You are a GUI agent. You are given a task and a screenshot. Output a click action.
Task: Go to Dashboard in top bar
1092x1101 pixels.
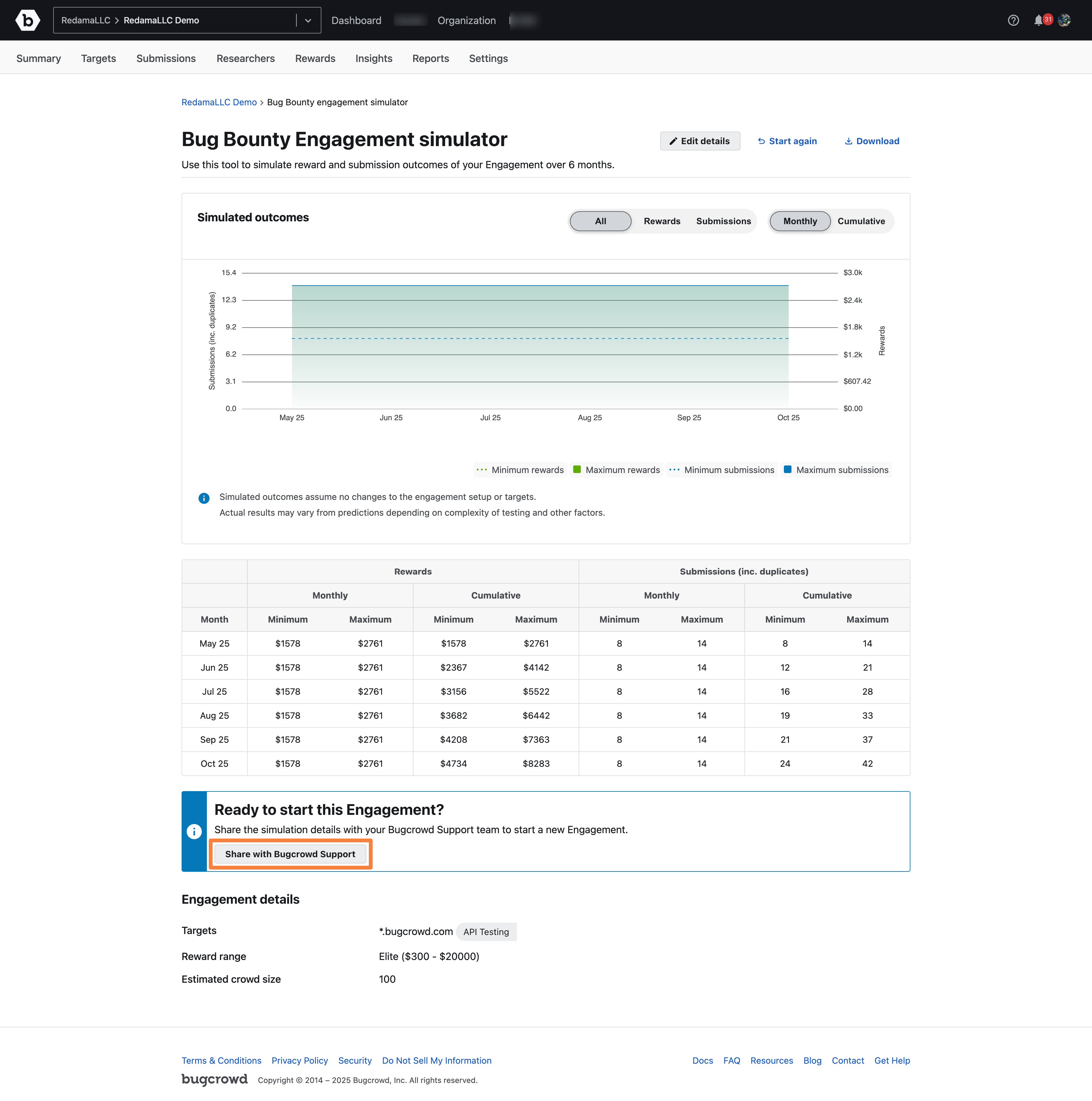click(357, 21)
